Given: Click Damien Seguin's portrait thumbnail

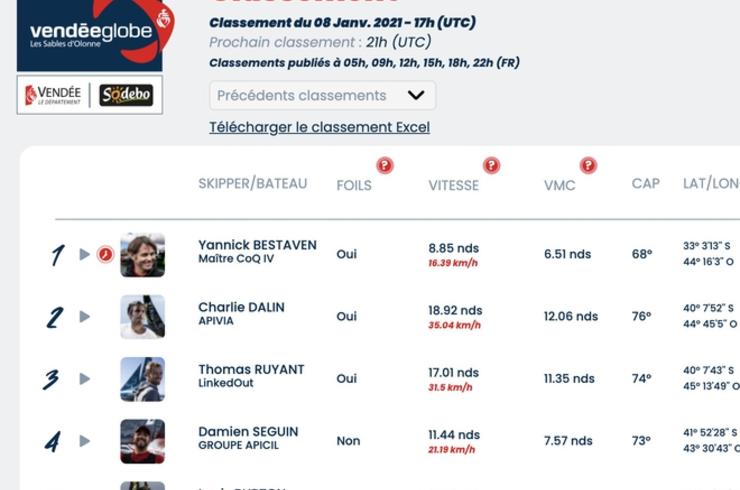Looking at the screenshot, I should click(x=143, y=441).
